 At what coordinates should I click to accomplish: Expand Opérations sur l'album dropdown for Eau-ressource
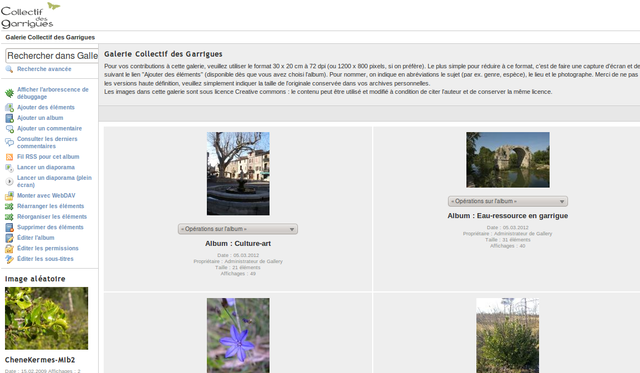coord(508,201)
